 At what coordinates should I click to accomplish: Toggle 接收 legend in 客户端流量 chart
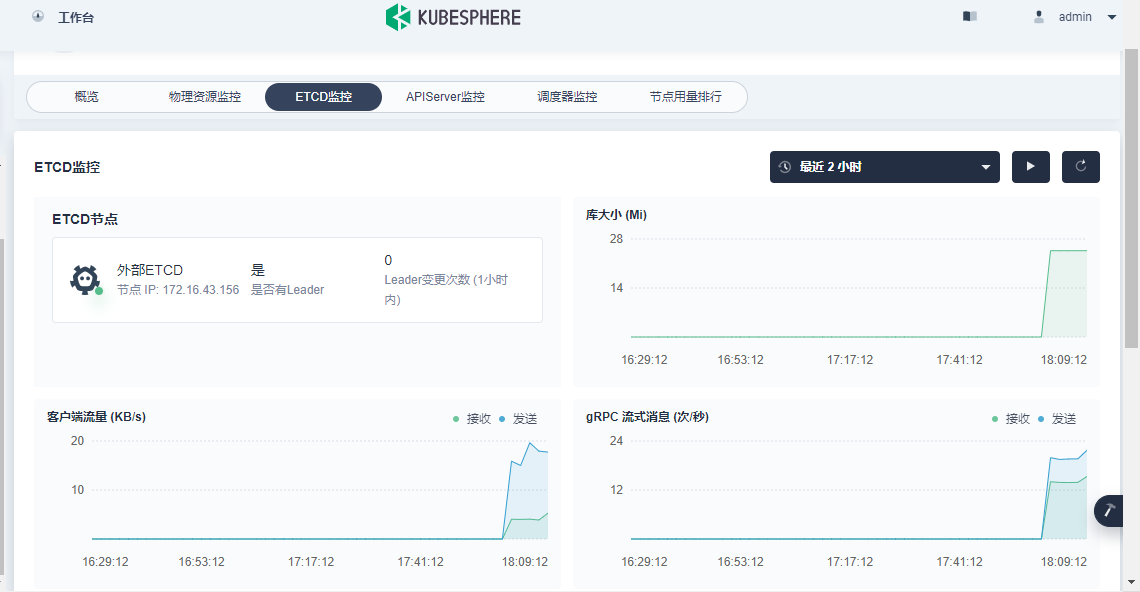coord(472,419)
